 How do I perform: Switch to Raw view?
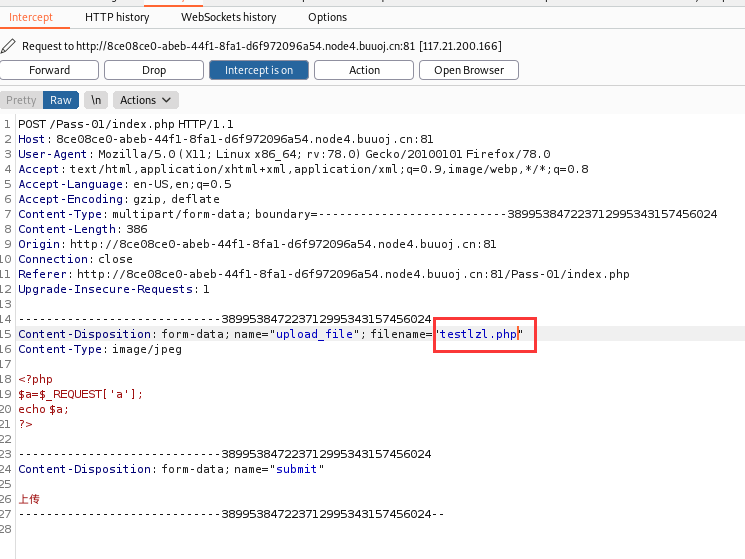coord(61,100)
